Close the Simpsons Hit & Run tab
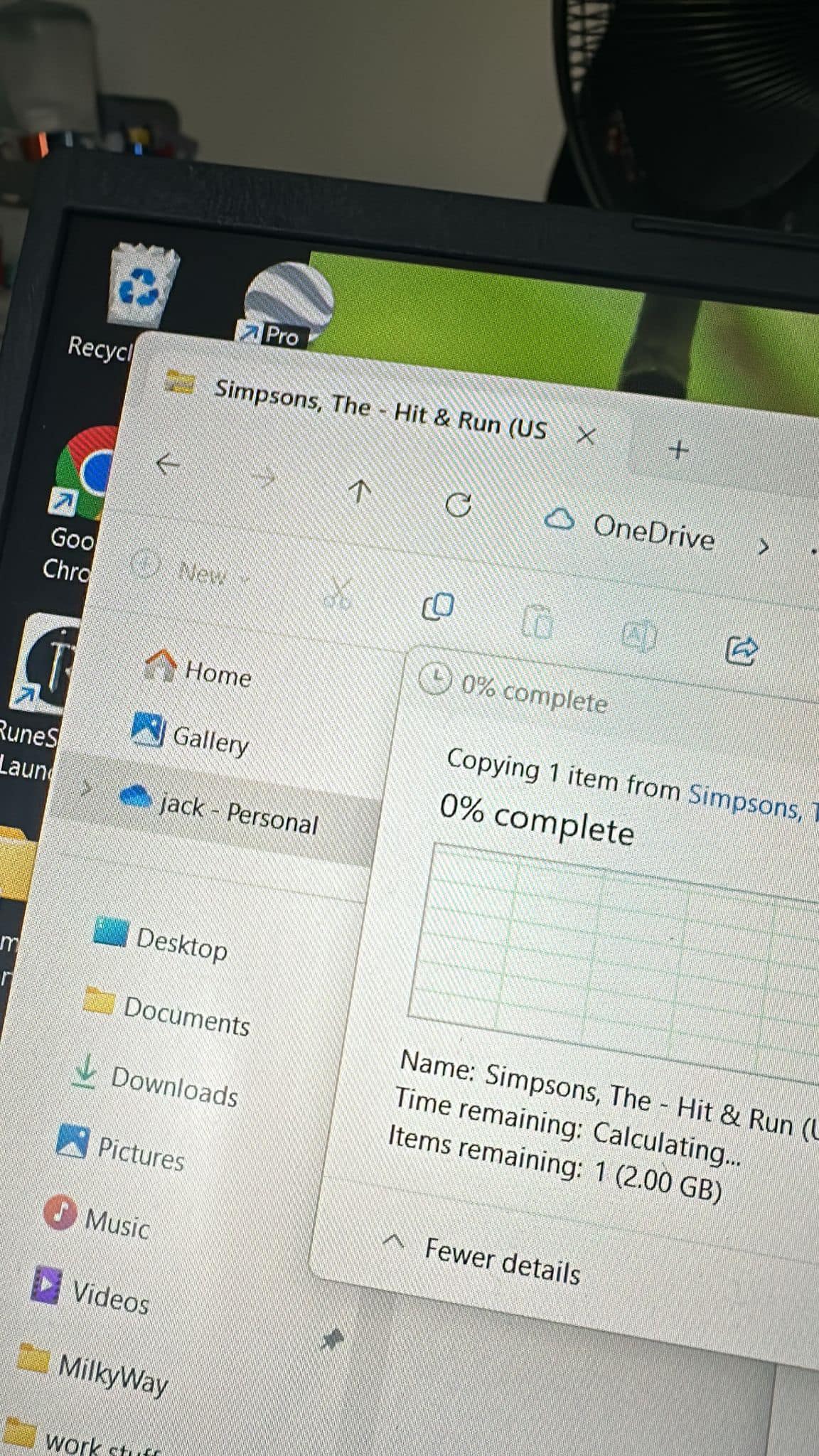The image size is (819, 1456). (x=586, y=435)
